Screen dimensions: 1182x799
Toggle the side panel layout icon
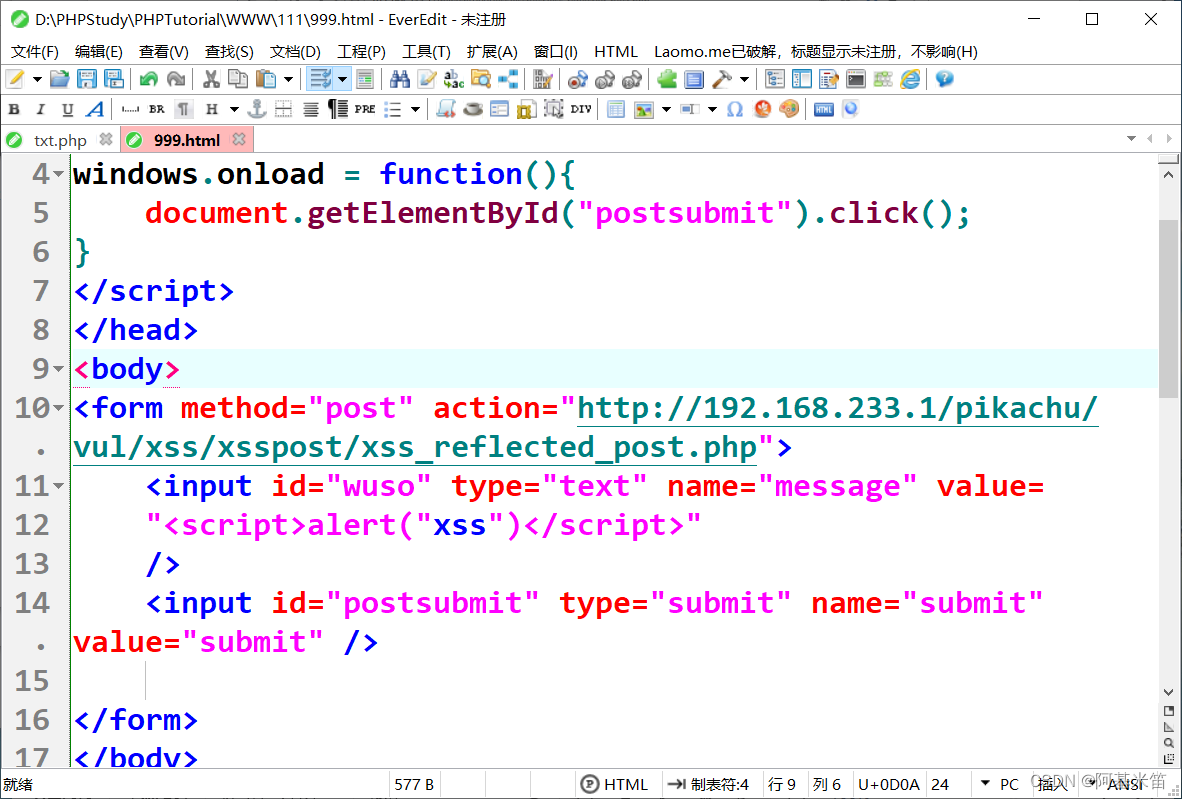(x=801, y=78)
